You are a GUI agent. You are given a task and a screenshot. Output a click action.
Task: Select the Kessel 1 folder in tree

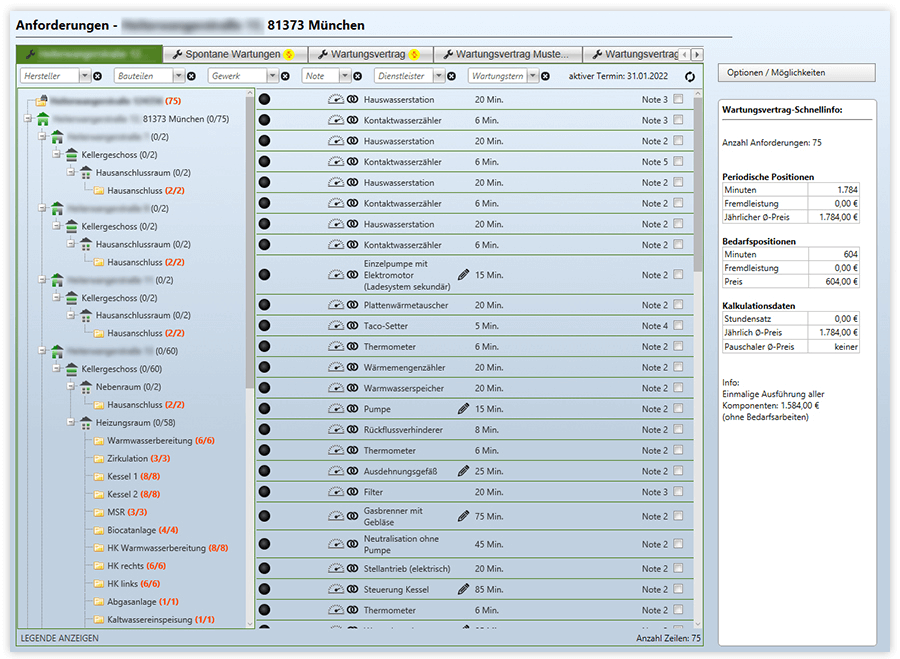[x=122, y=476]
